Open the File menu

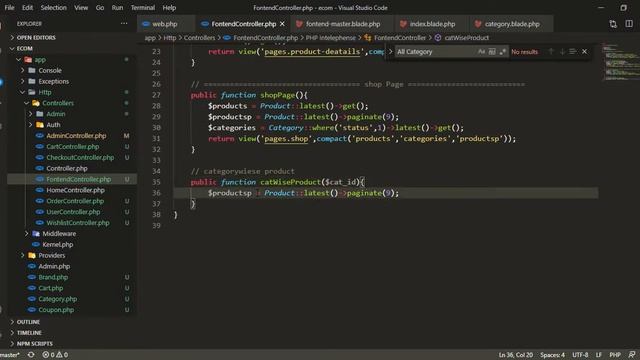coord(9,8)
